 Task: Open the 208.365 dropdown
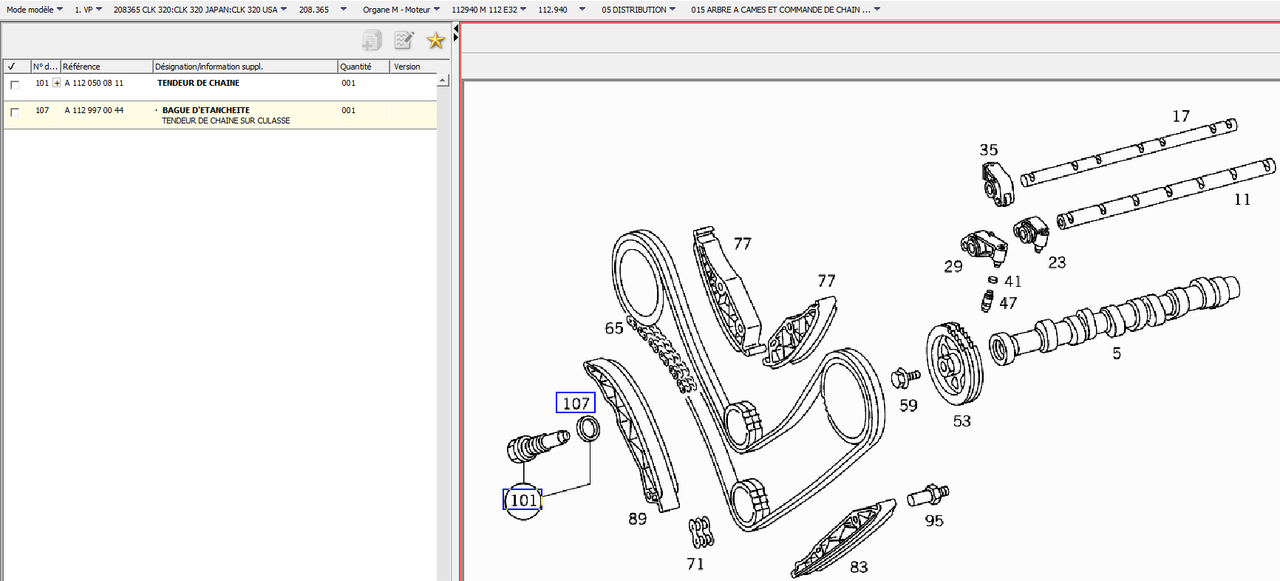[x=322, y=9]
